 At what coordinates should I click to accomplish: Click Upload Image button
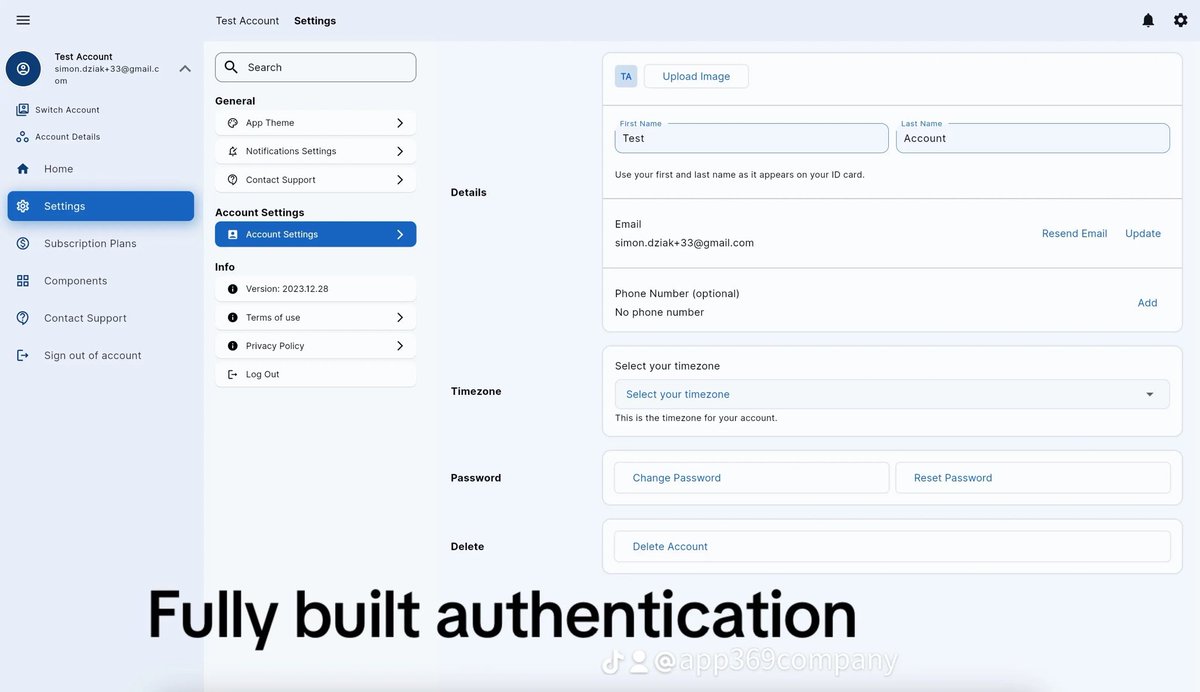pyautogui.click(x=696, y=76)
